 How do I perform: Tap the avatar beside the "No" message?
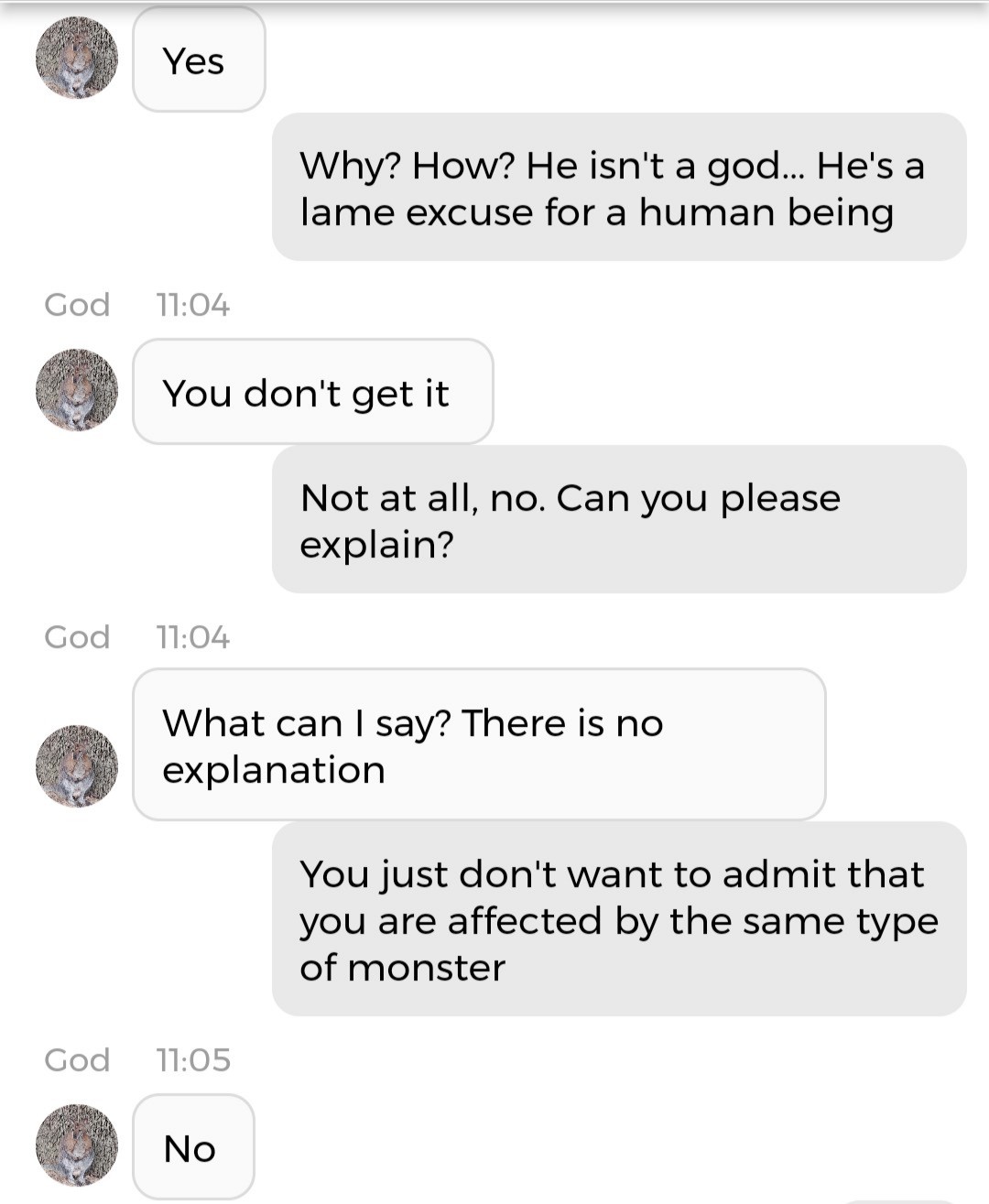click(77, 1144)
